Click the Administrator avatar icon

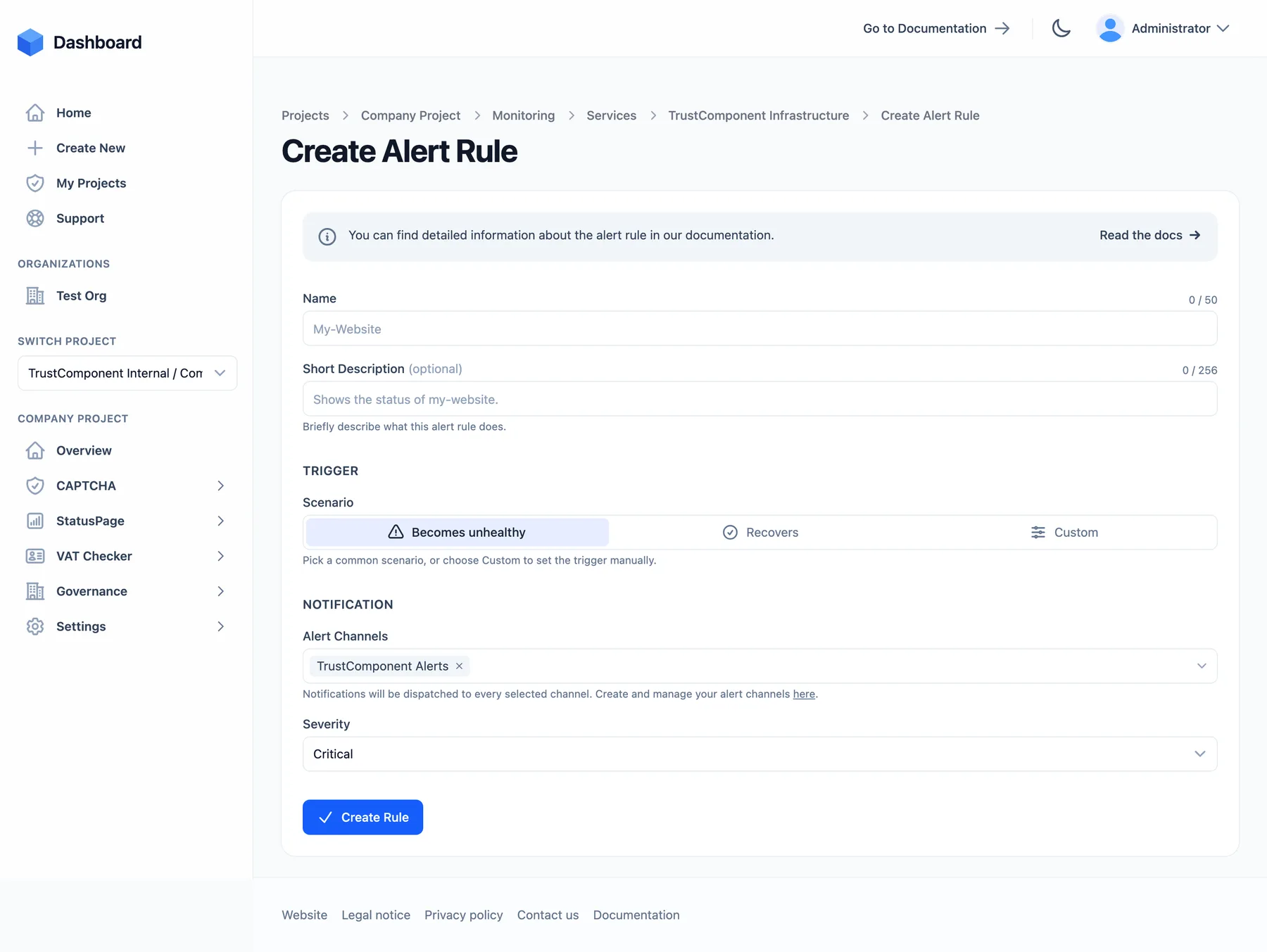(1110, 28)
